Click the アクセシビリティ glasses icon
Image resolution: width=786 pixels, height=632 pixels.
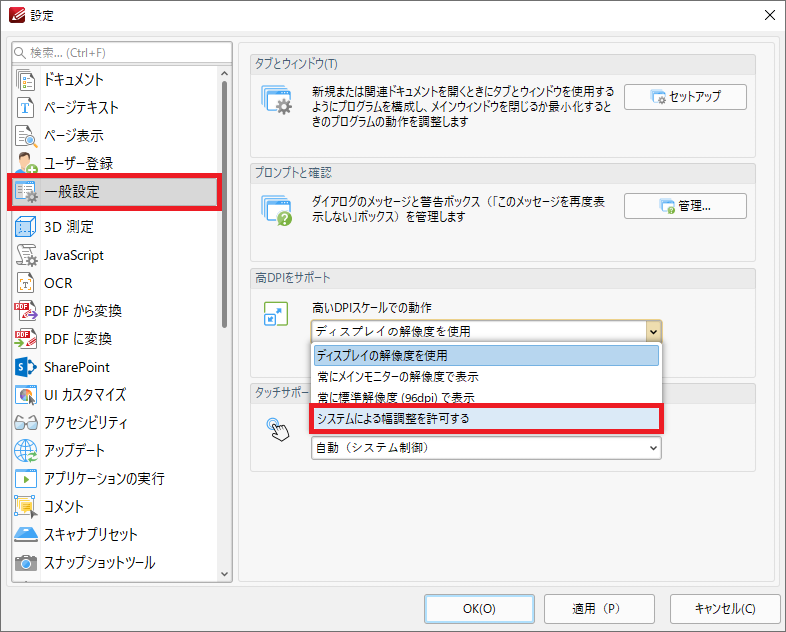click(x=26, y=423)
